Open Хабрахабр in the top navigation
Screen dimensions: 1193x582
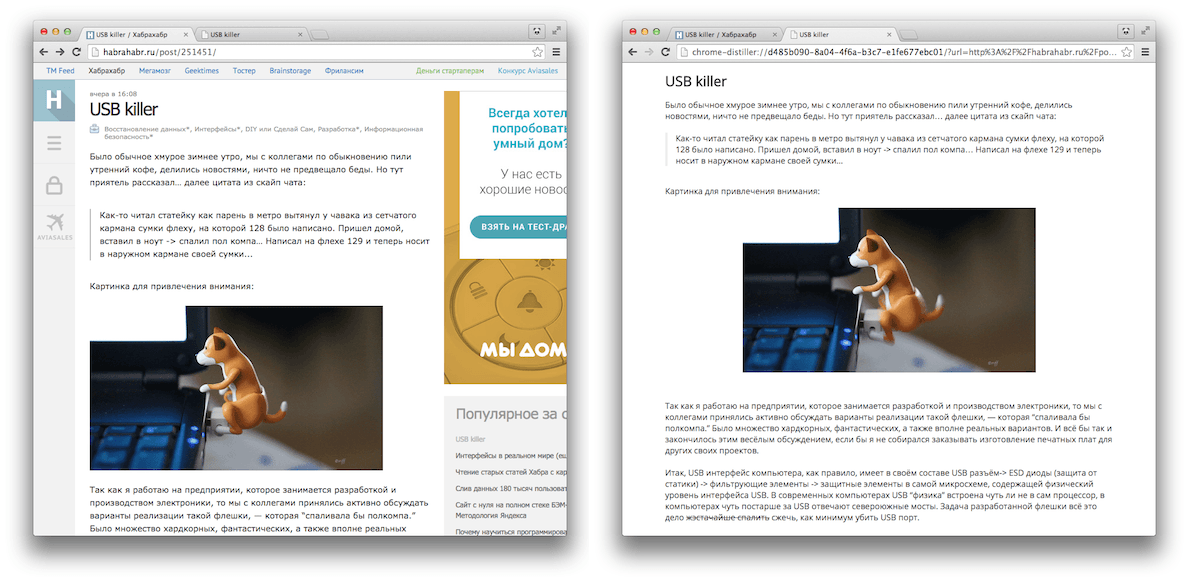[107, 71]
